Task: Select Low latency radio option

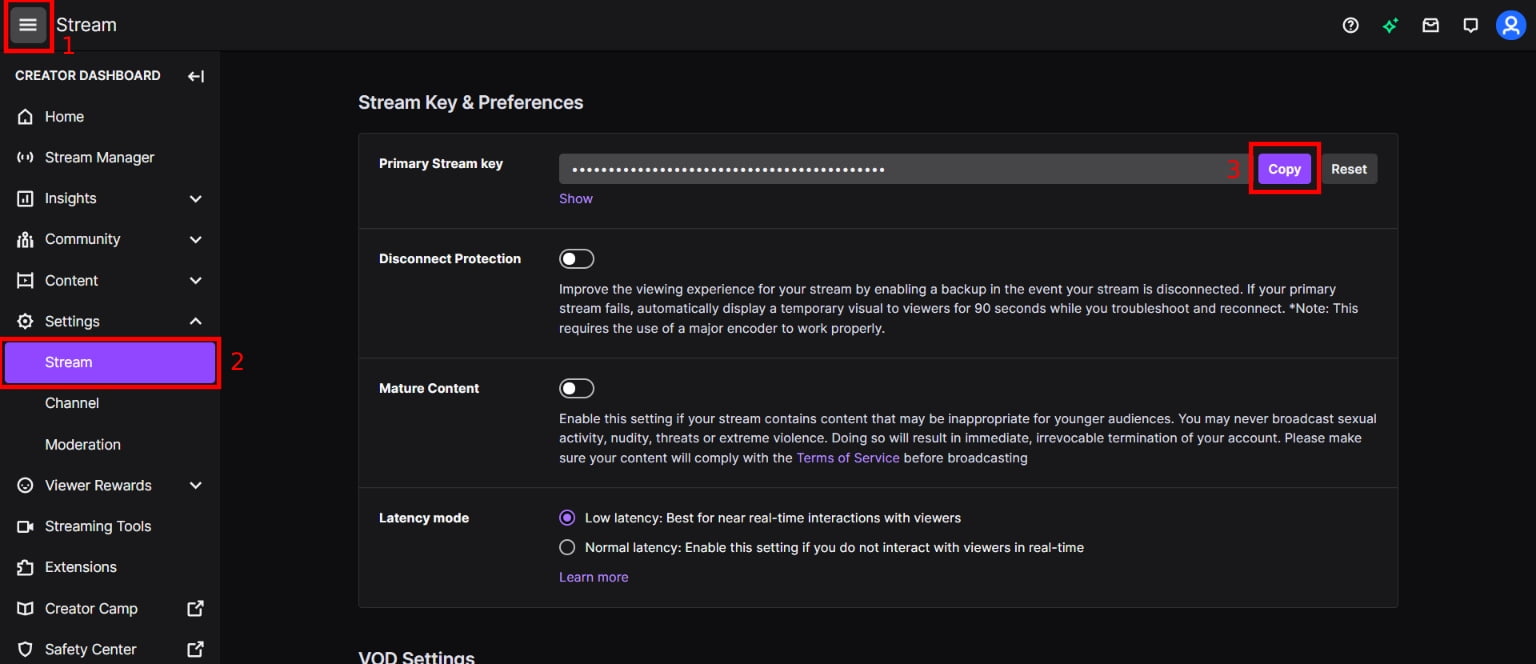Action: (567, 518)
